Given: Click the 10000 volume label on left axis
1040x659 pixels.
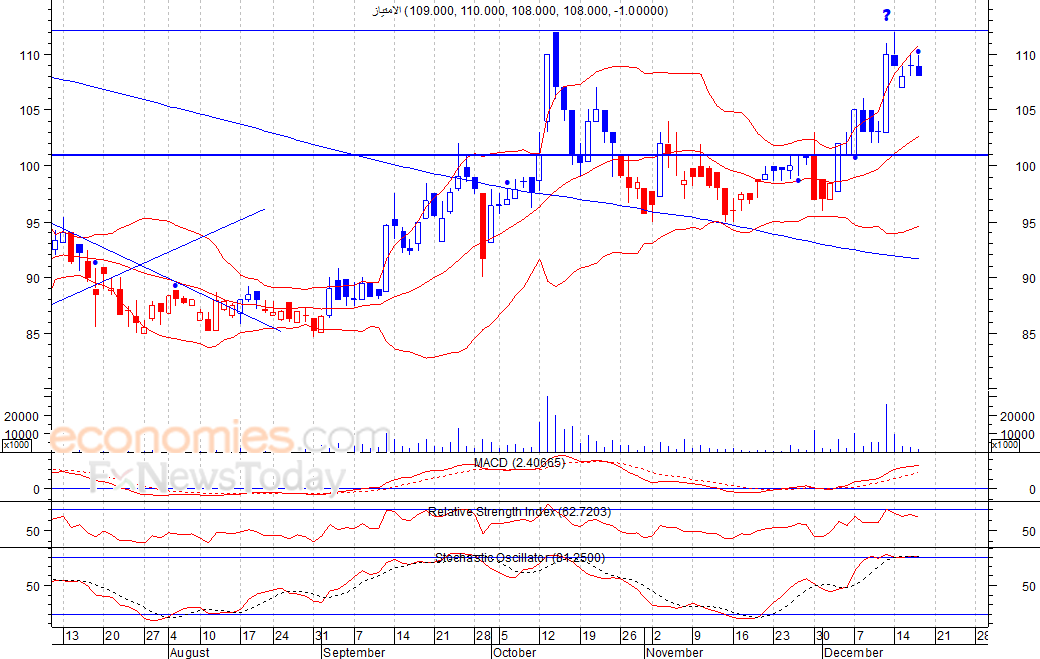Looking at the screenshot, I should (22, 434).
